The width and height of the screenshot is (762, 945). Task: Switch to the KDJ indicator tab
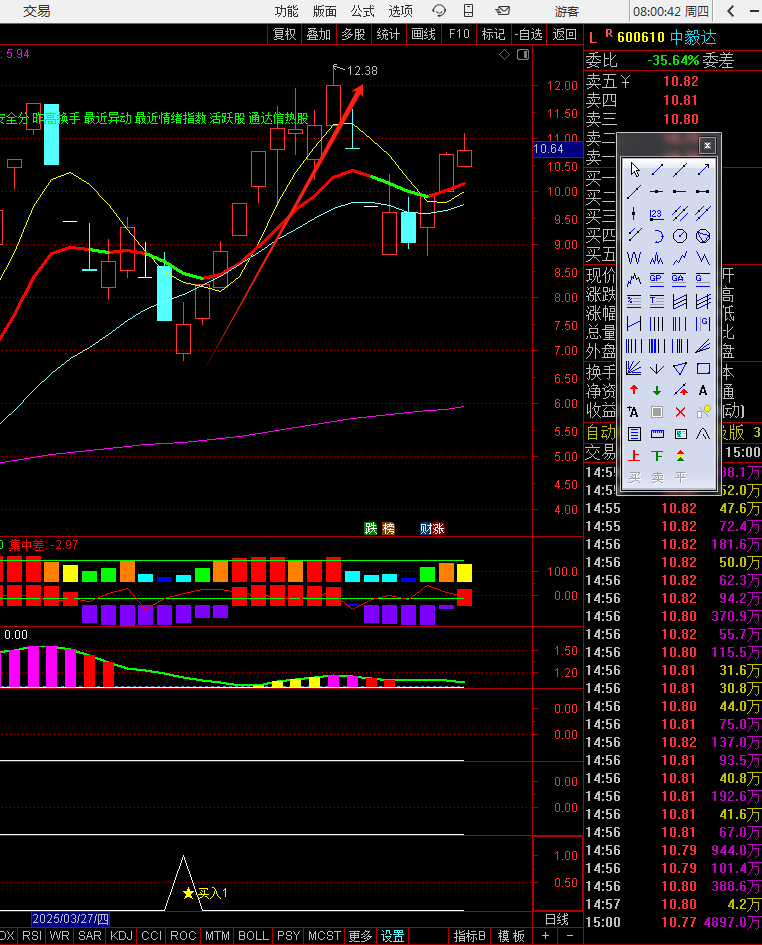(121, 936)
